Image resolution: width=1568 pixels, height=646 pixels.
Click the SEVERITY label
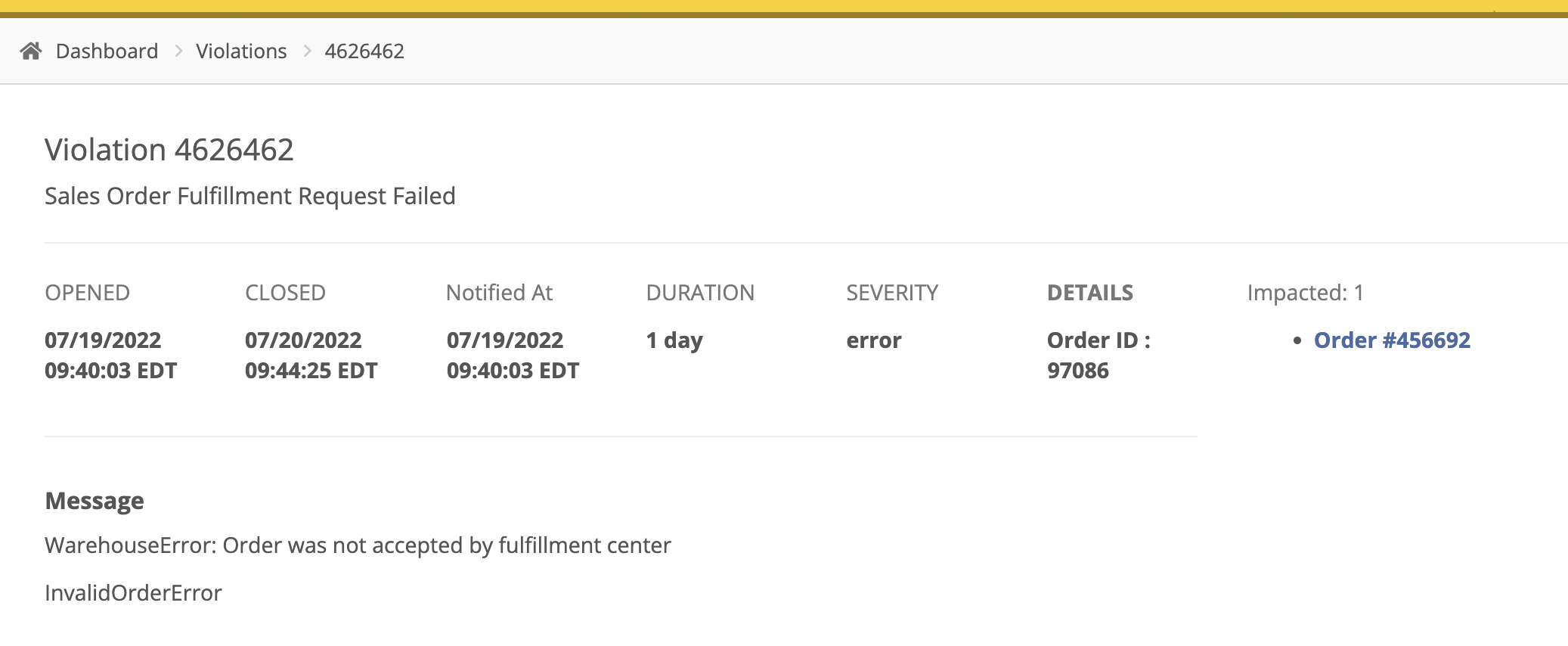click(x=892, y=293)
